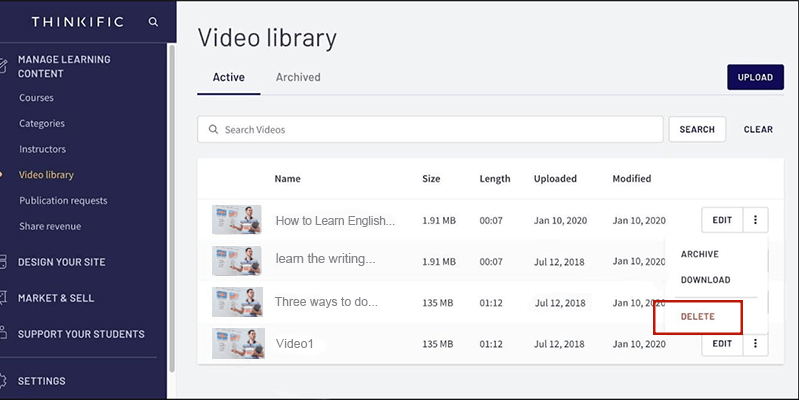Switch to the Archived tab
Viewport: 800px width, 400px height.
(x=298, y=77)
